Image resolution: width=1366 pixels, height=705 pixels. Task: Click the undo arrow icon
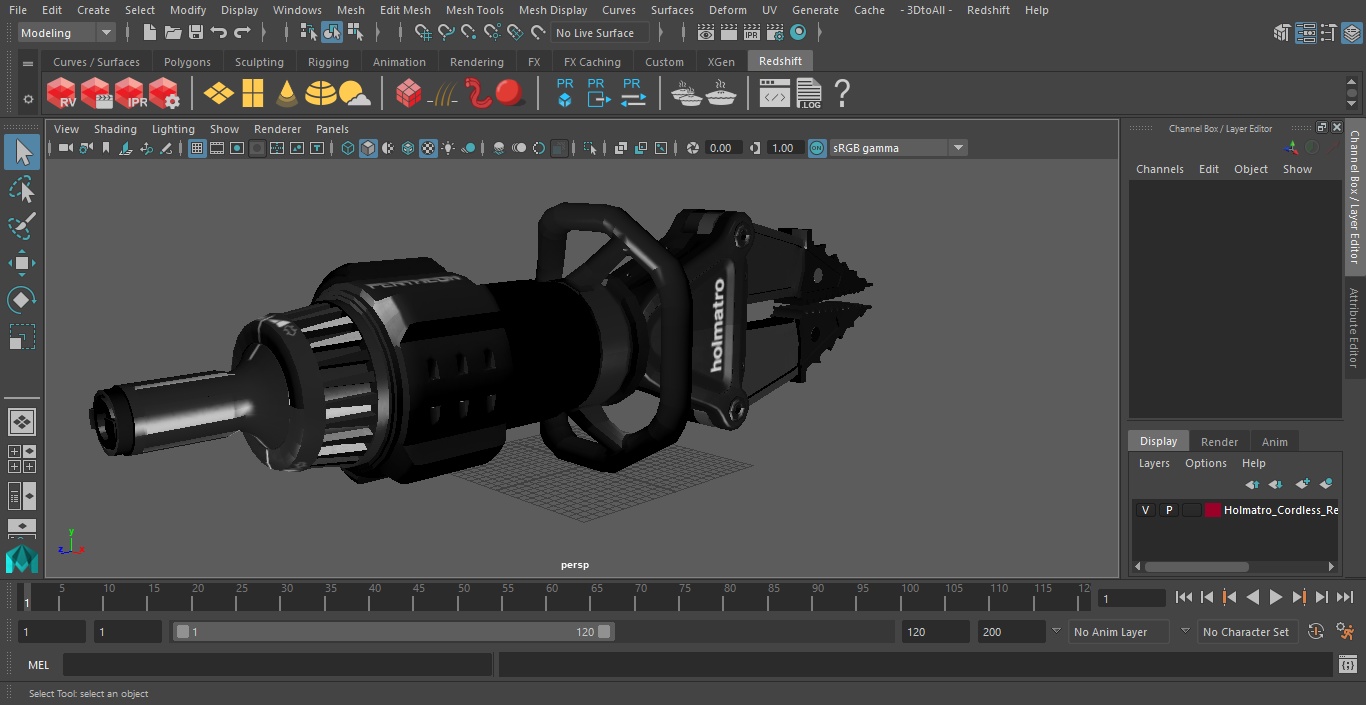(x=219, y=33)
